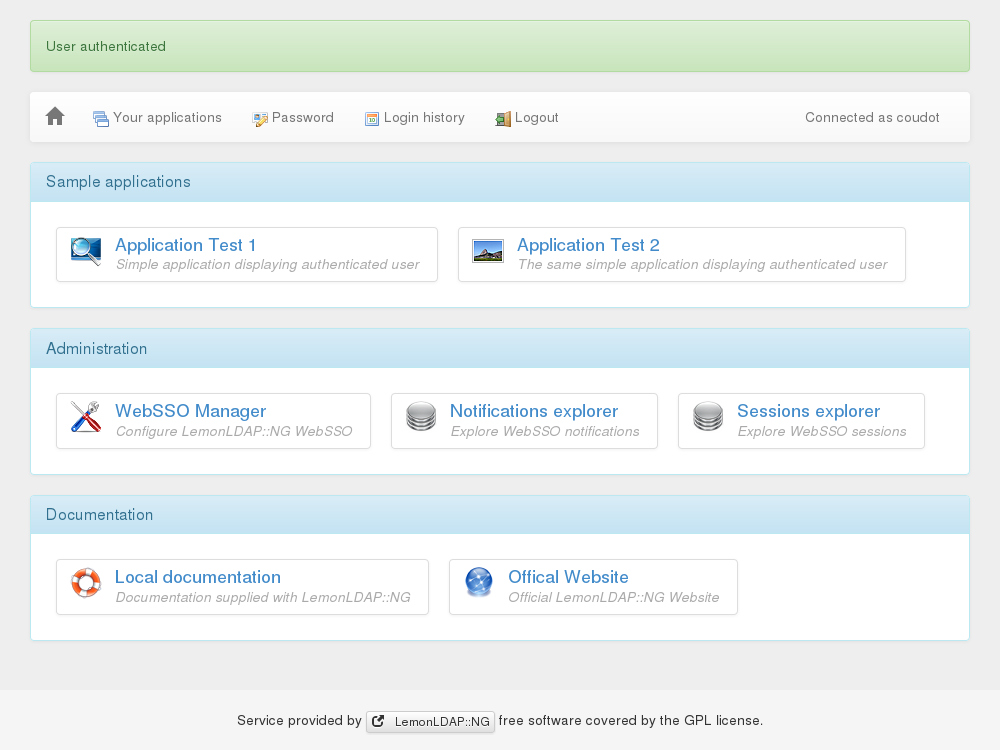Click the home icon in navigation bar
The height and width of the screenshot is (750, 1000).
[55, 116]
